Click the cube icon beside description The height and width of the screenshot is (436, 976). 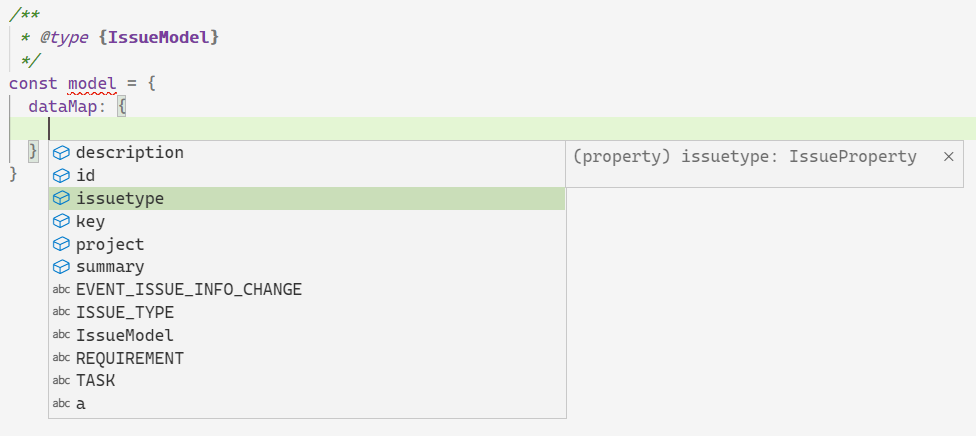pyautogui.click(x=62, y=153)
